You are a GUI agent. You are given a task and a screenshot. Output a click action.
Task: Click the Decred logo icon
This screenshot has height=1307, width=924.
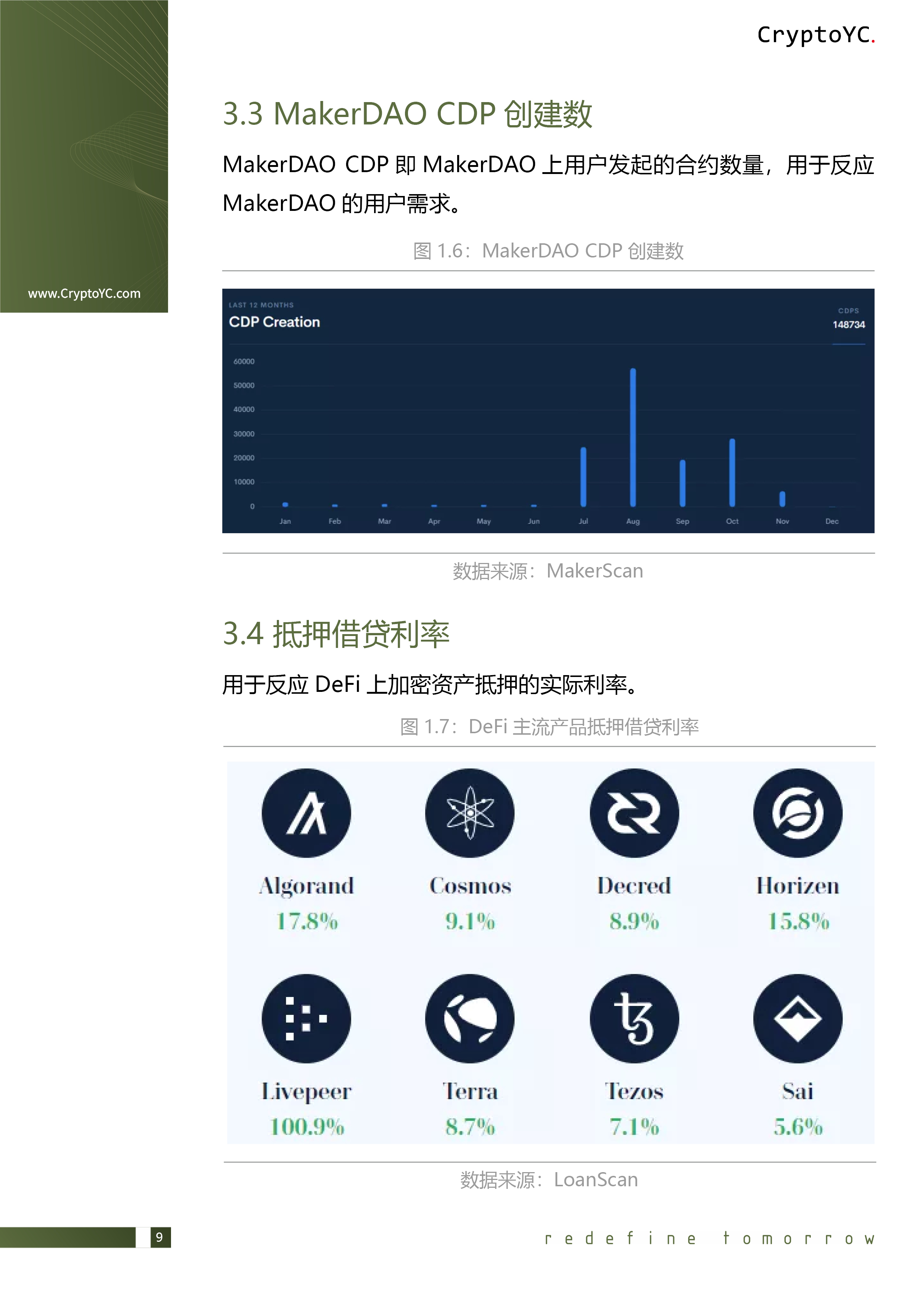tap(634, 813)
